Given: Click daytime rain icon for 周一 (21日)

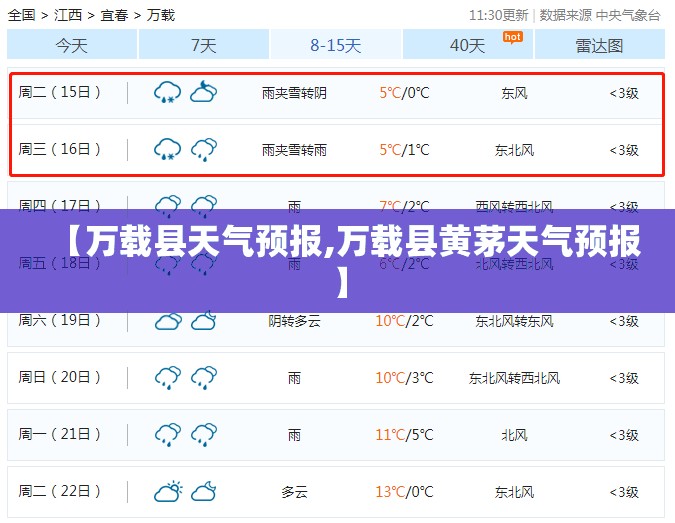Looking at the screenshot, I should [x=168, y=434].
